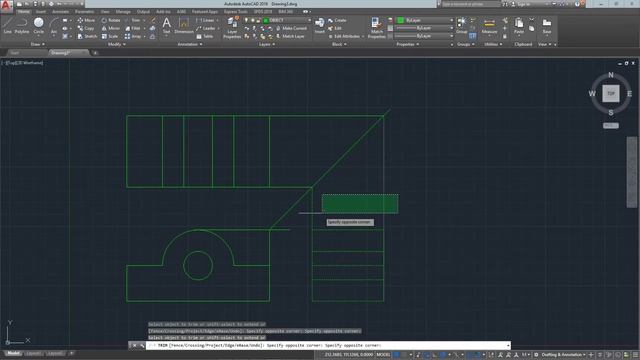Click Edit block button
This screenshot has width=640, height=360.
335,28
